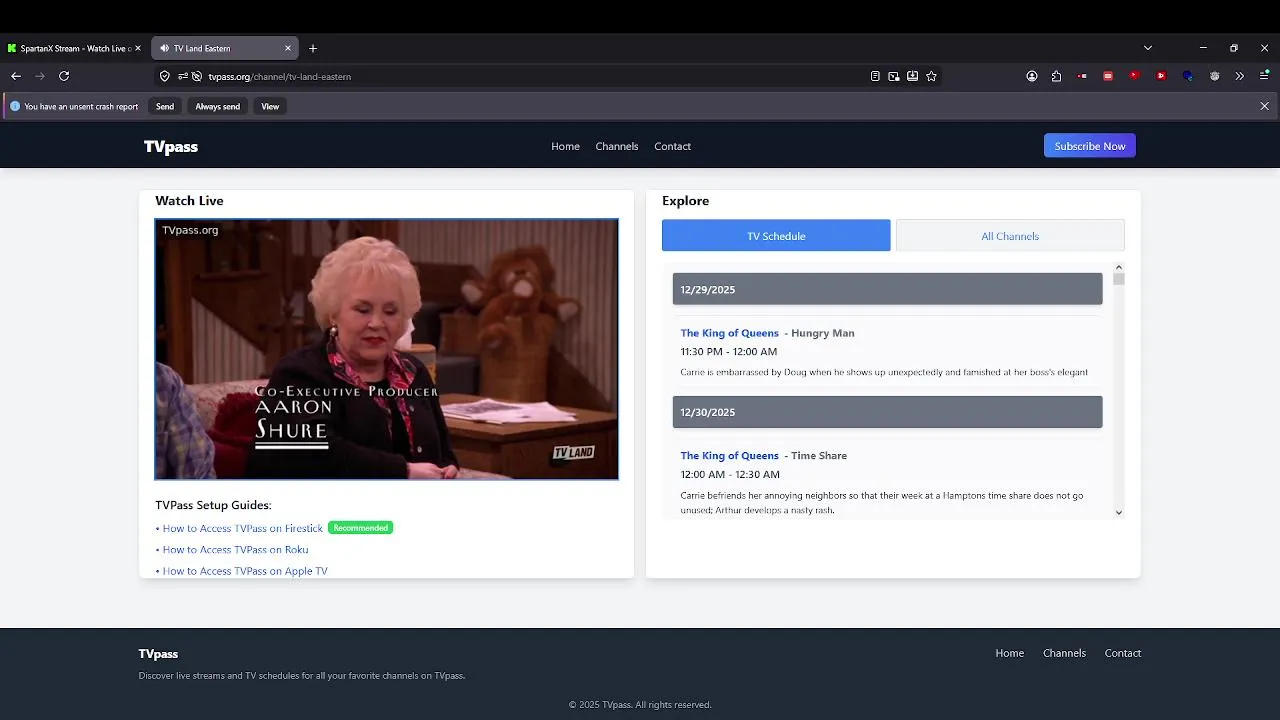Open the extensions puzzle piece icon
This screenshot has width=1280, height=720.
point(1056,76)
